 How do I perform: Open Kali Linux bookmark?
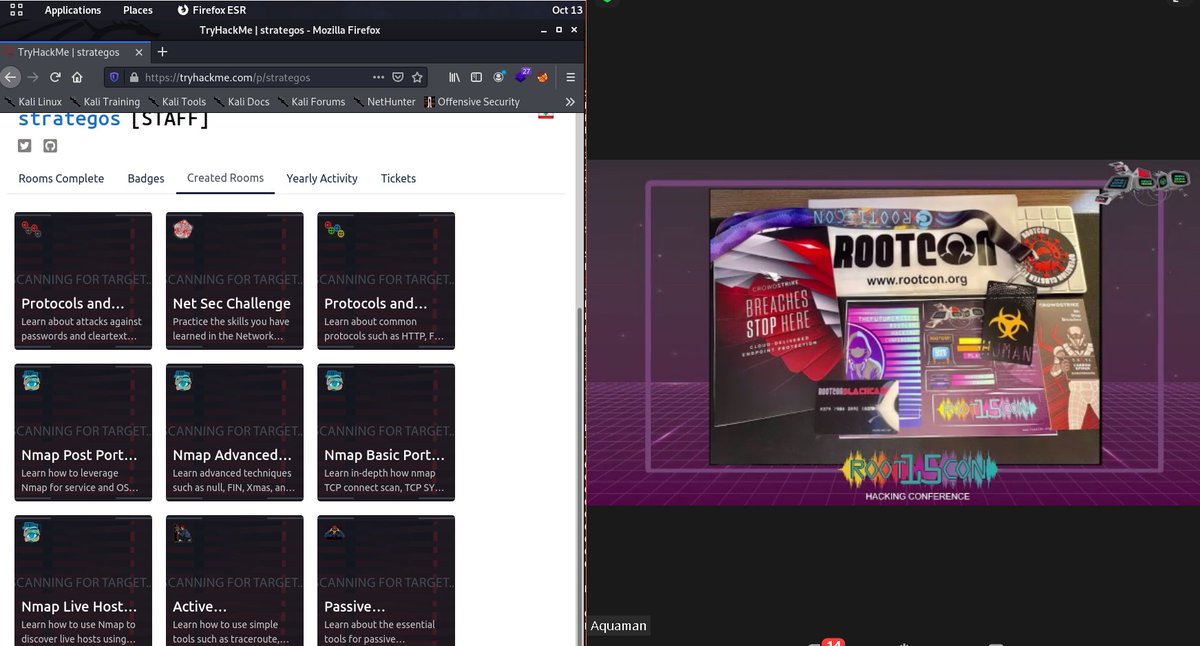33,102
